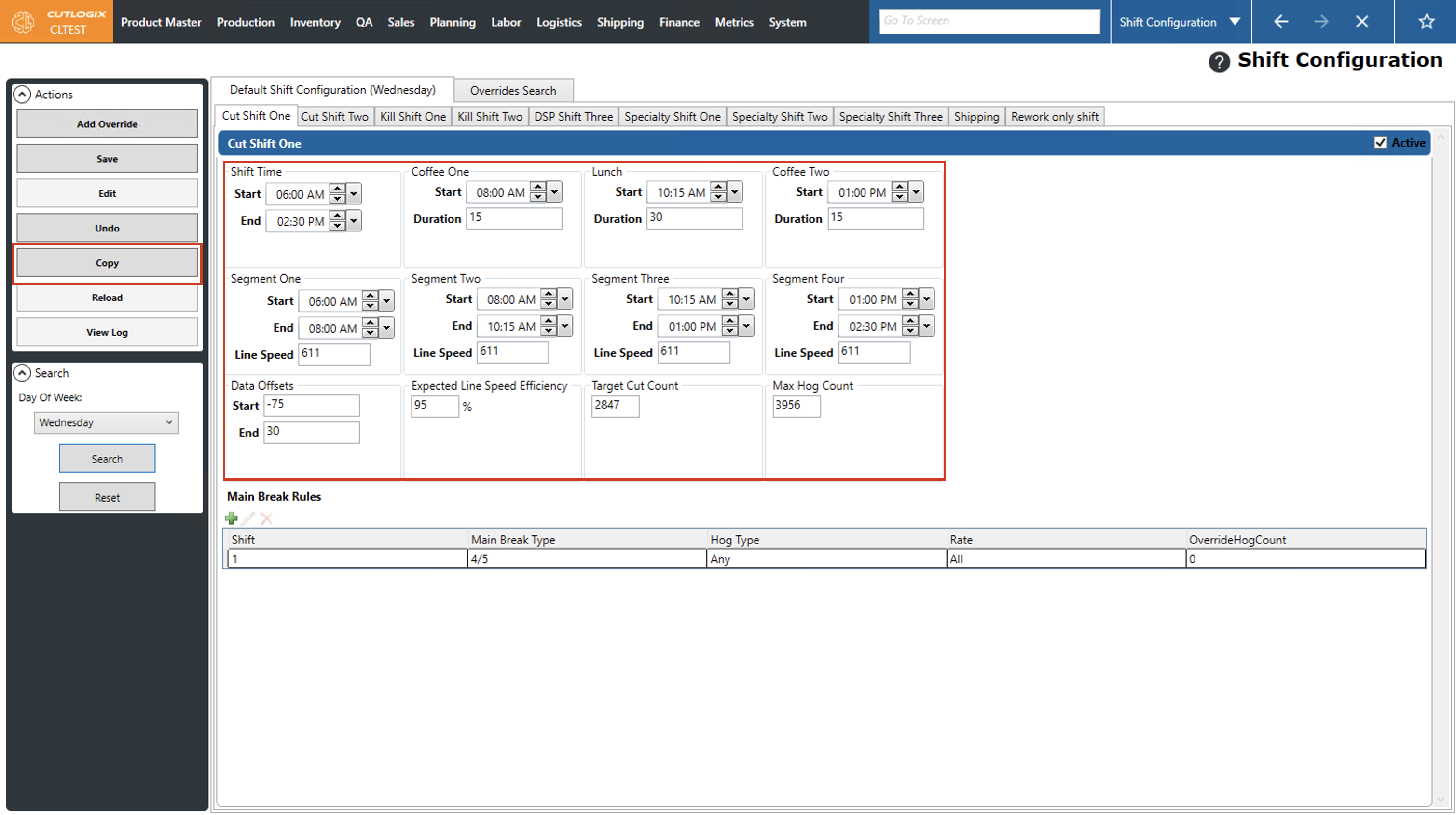Switch to Kill Shift One tab
1456x815 pixels.
click(412, 117)
